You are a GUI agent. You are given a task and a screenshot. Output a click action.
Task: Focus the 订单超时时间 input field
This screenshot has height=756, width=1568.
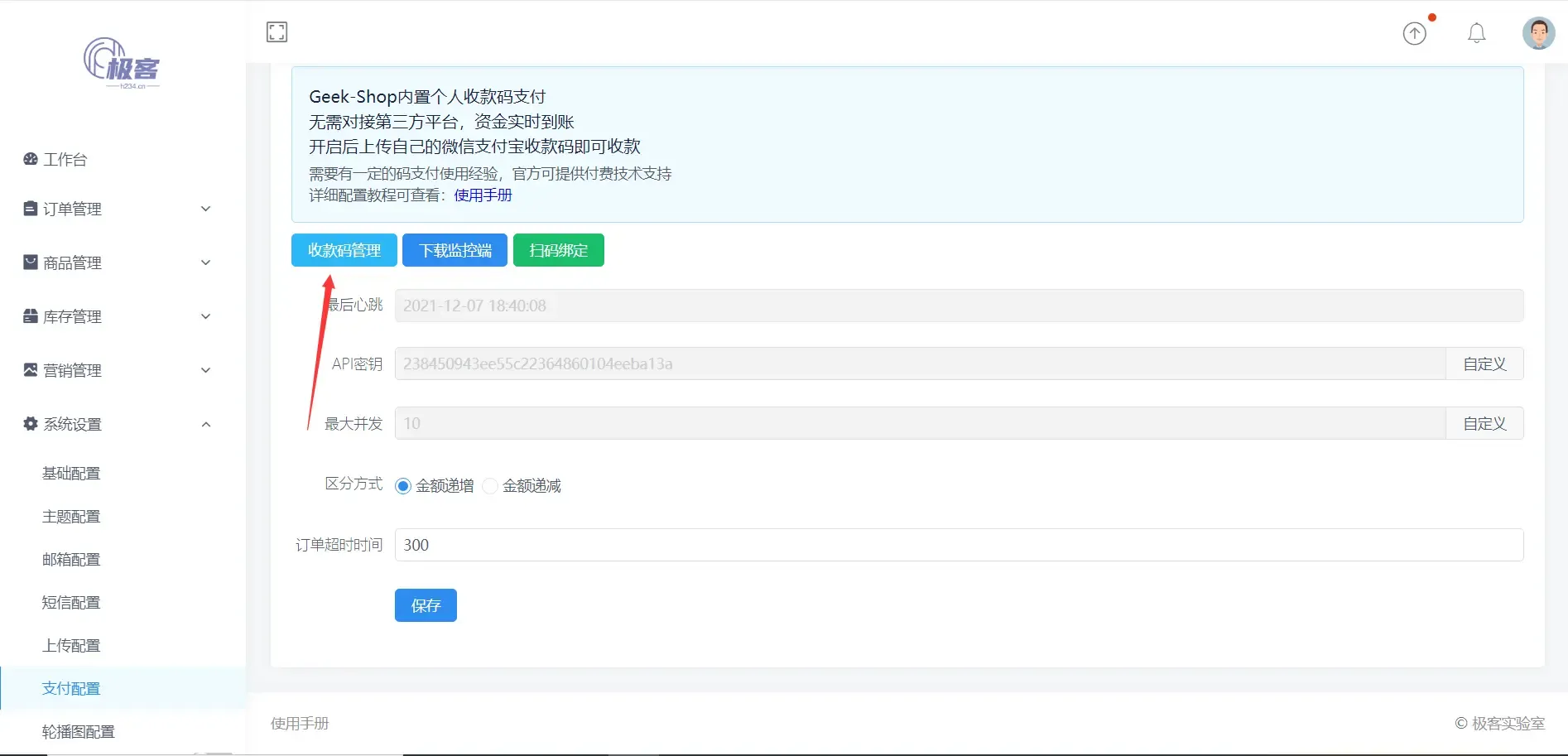point(960,545)
